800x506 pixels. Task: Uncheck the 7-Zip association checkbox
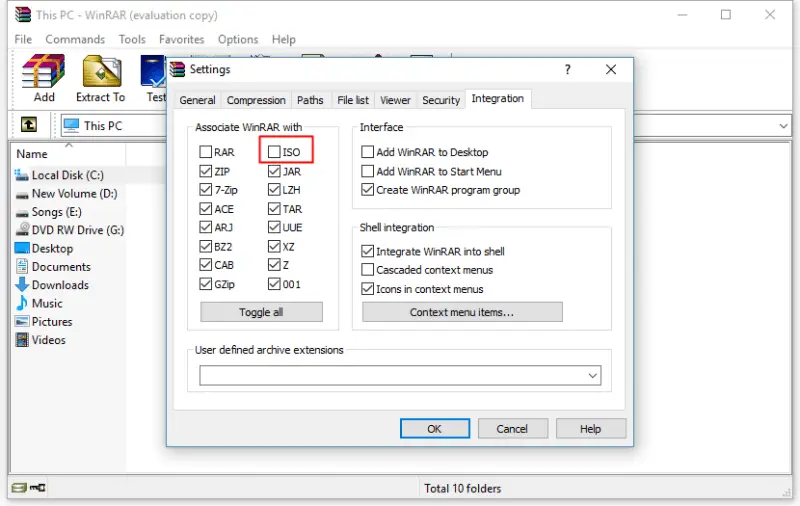coord(206,190)
